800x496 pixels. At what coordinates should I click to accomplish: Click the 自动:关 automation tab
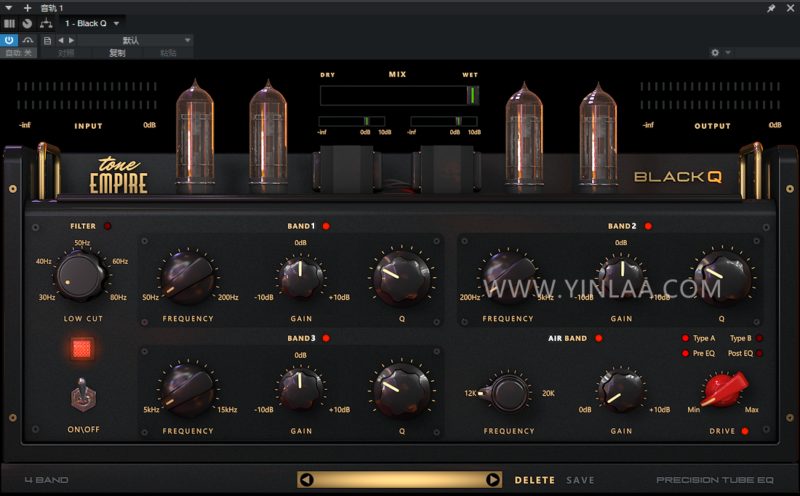pyautogui.click(x=20, y=53)
